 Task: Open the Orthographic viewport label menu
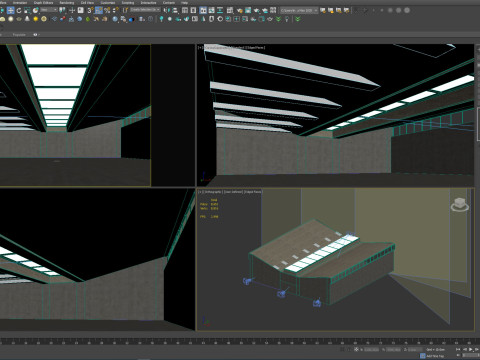[213, 192]
